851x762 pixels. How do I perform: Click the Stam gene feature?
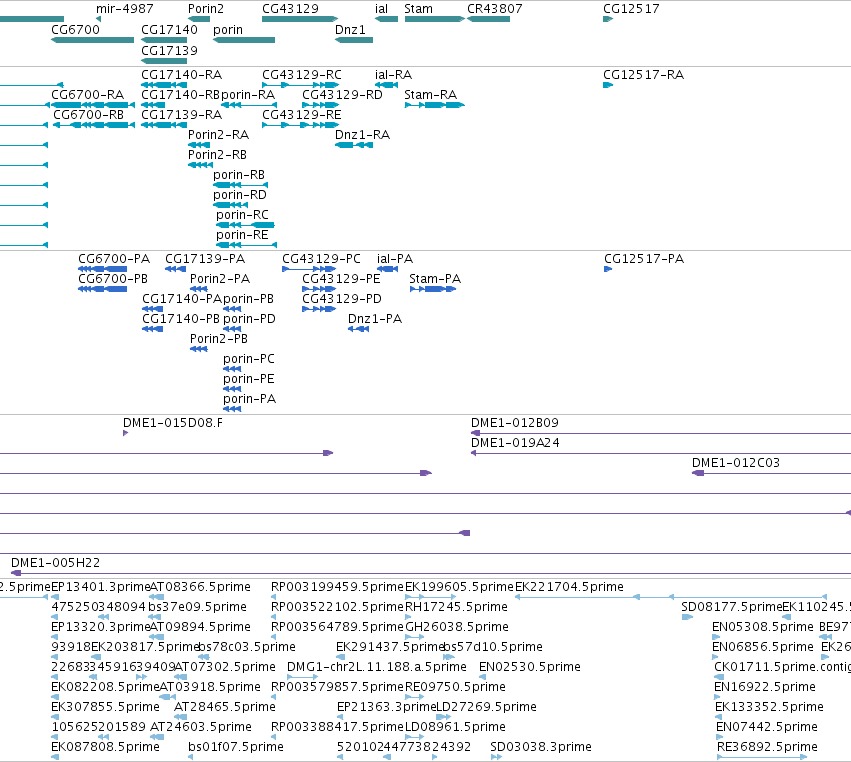435,19
